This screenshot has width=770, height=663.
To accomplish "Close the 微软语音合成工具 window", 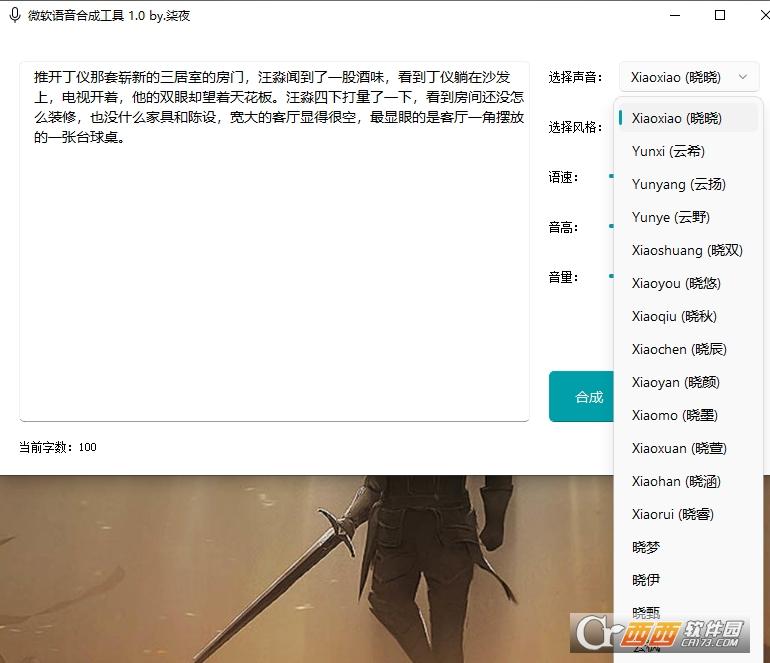I will tap(764, 15).
